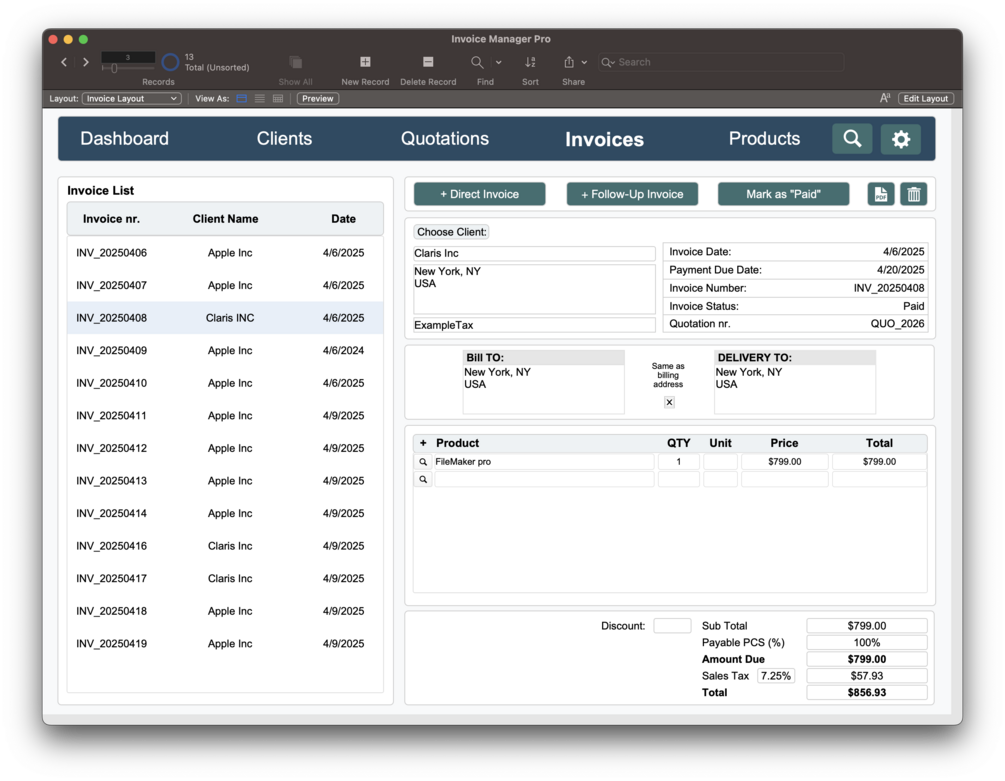Select invoice INV_20250406 in list
This screenshot has height=781, width=1005.
[225, 253]
